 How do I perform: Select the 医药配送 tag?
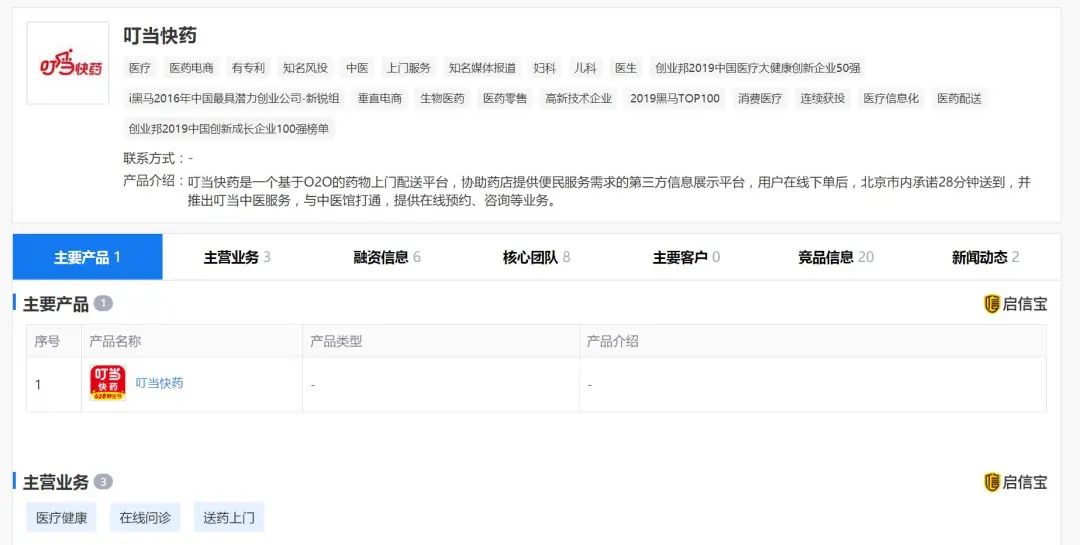(959, 98)
